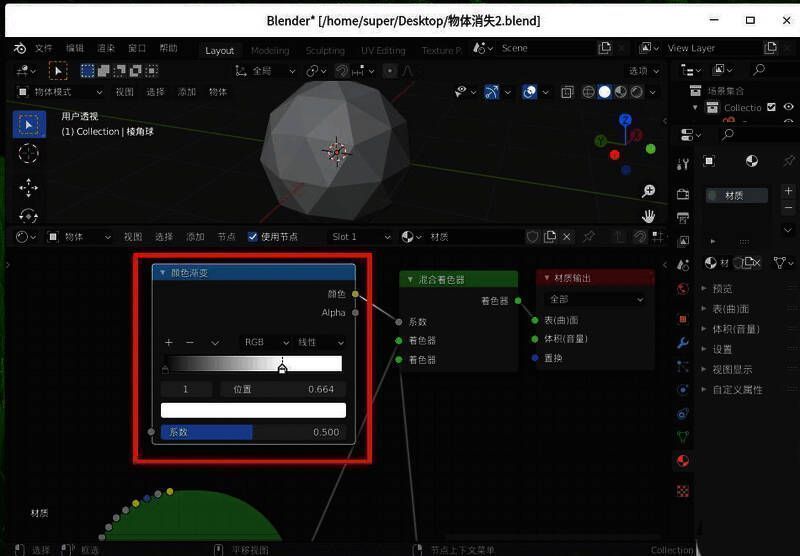The image size is (800, 556).
Task: Add a material slot with the plus button
Action: coord(788,191)
